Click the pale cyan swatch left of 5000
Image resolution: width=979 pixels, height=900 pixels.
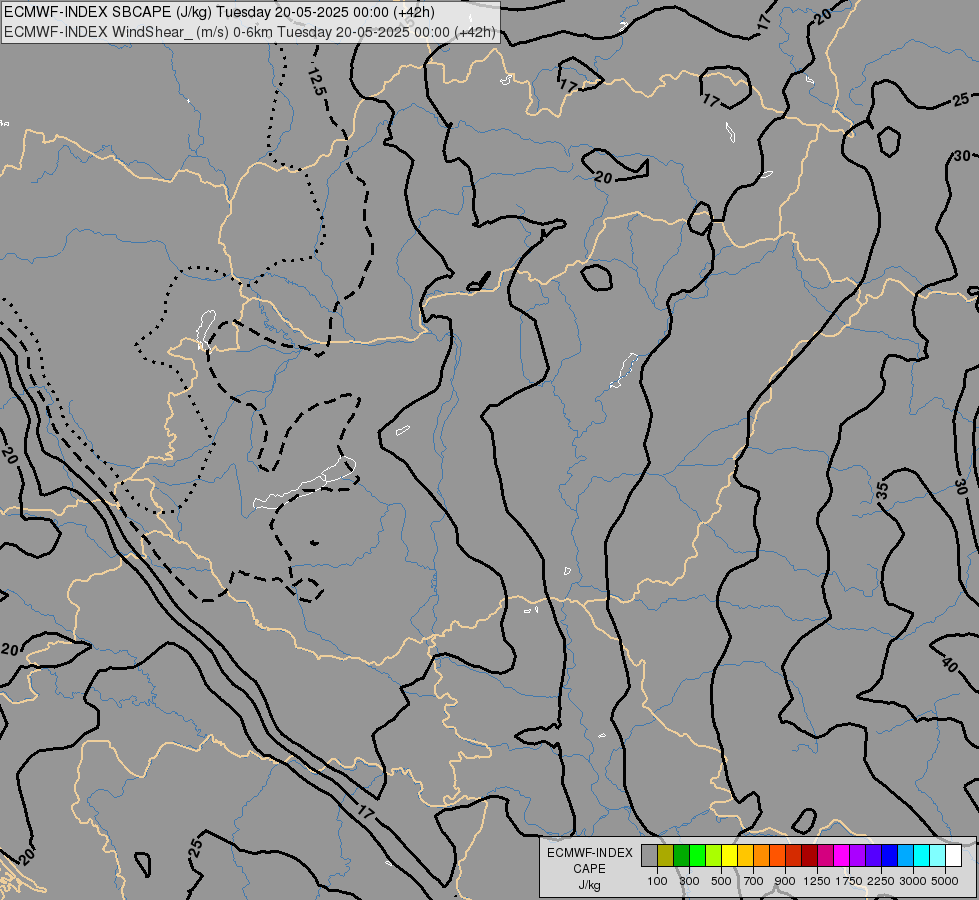938,856
